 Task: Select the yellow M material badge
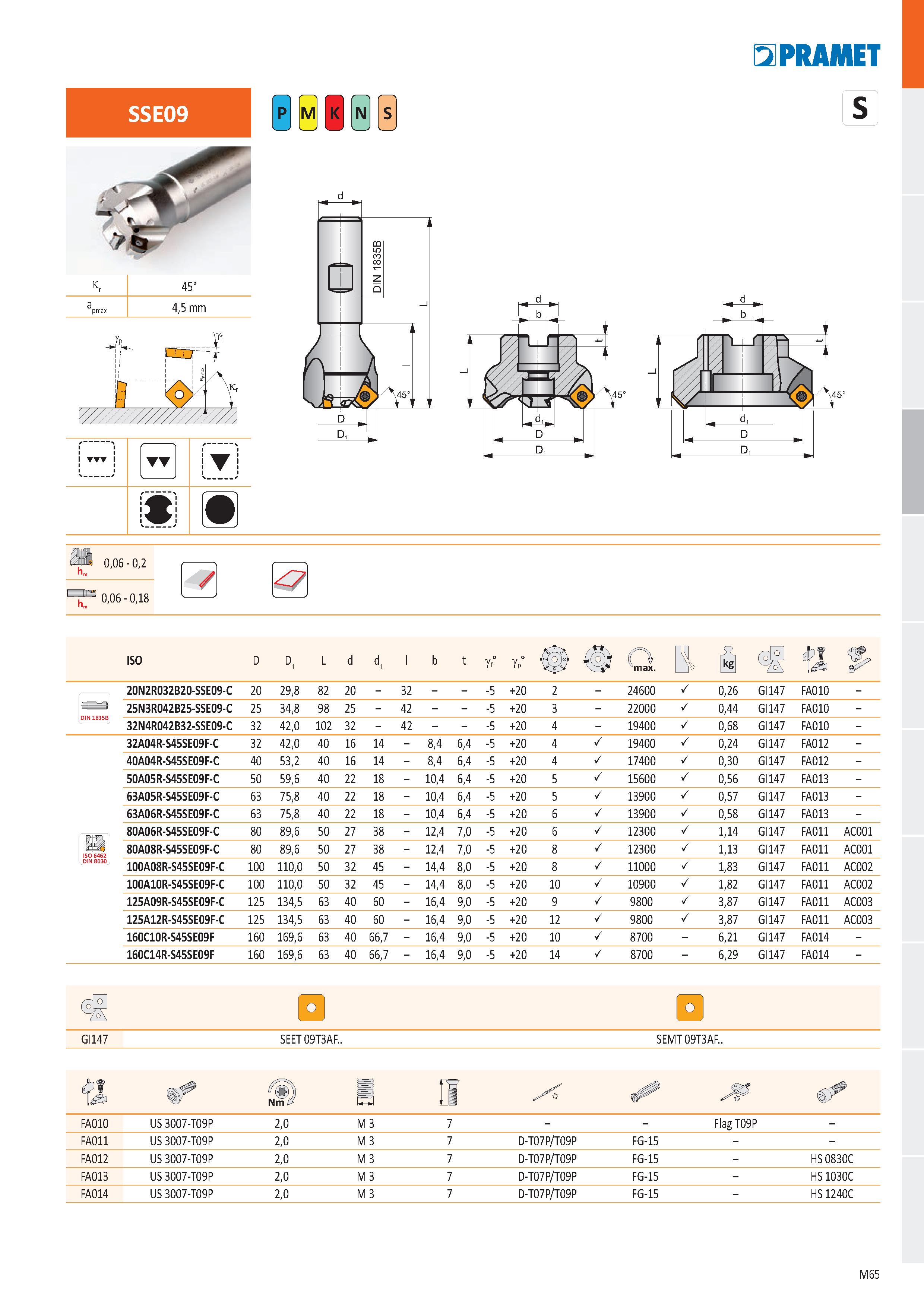pyautogui.click(x=308, y=113)
